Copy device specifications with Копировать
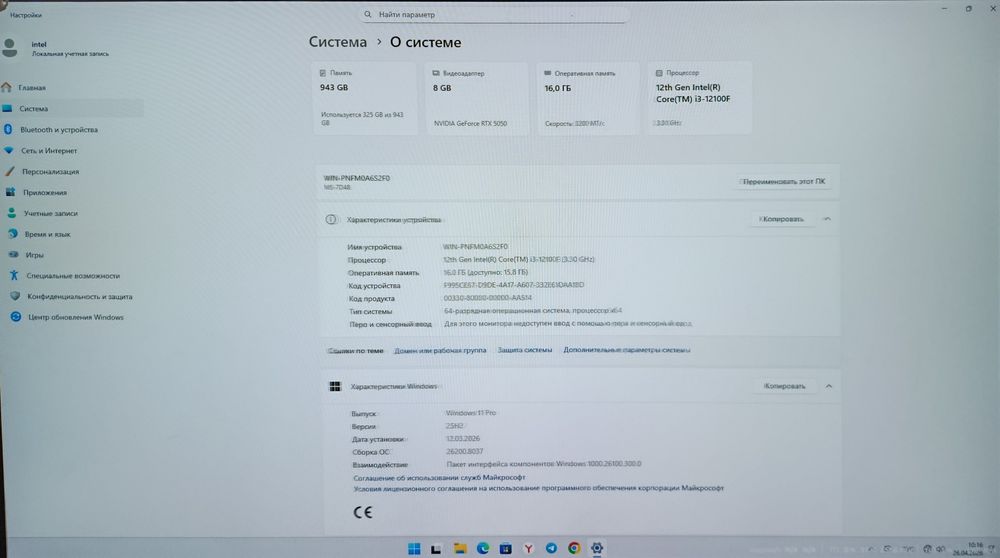Screen dimensions: 1000x558 click(x=781, y=219)
